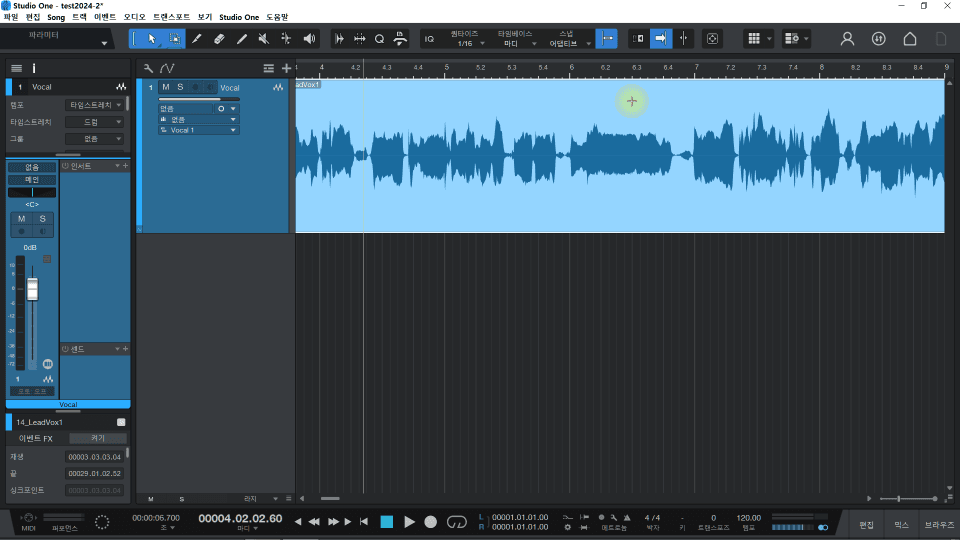Open the Studio One menu
Viewport: 960px width, 540px height.
point(239,17)
